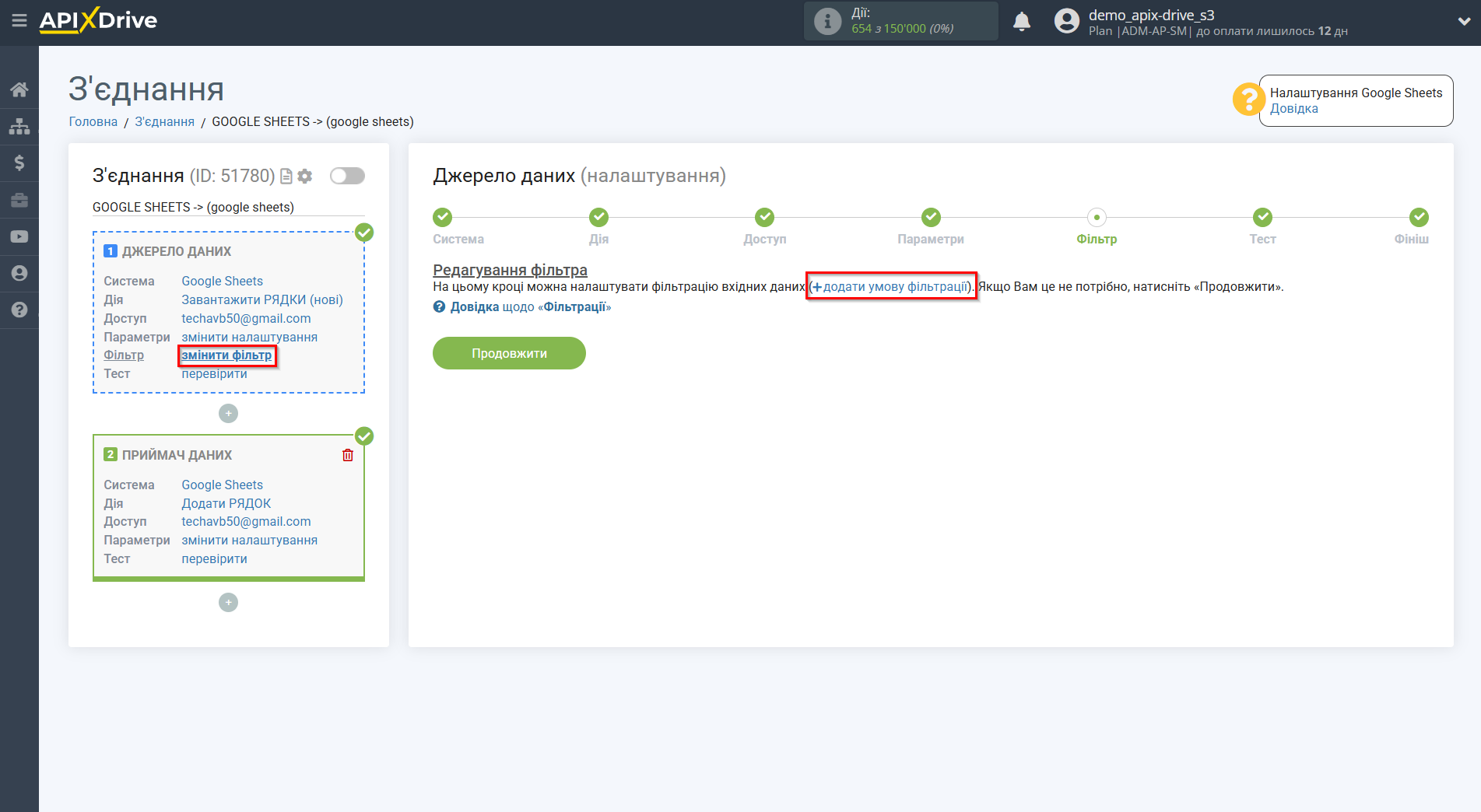This screenshot has width=1481, height=812.
Task: Go to the Дія step
Action: (598, 218)
